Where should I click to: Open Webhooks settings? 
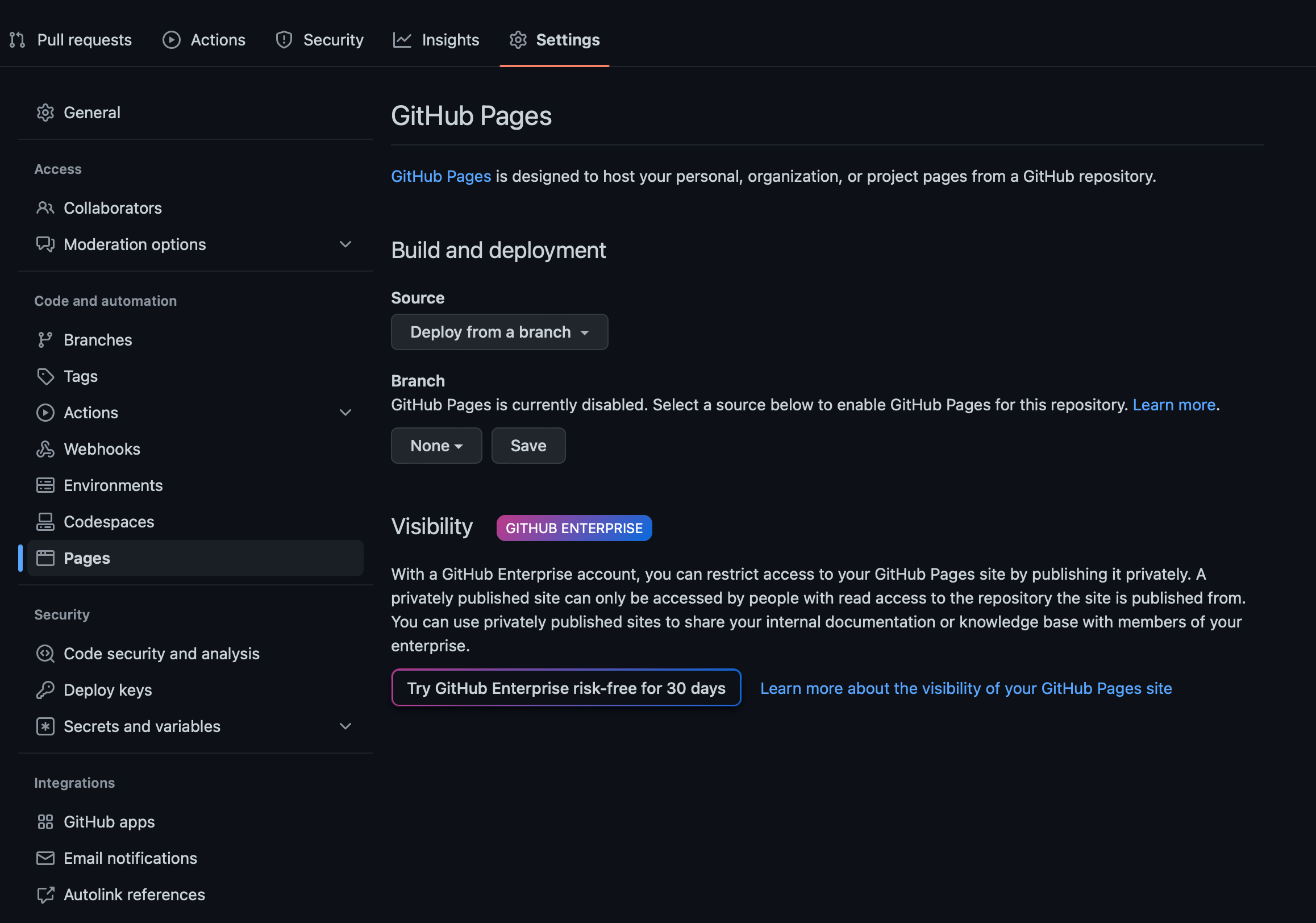tap(195, 449)
